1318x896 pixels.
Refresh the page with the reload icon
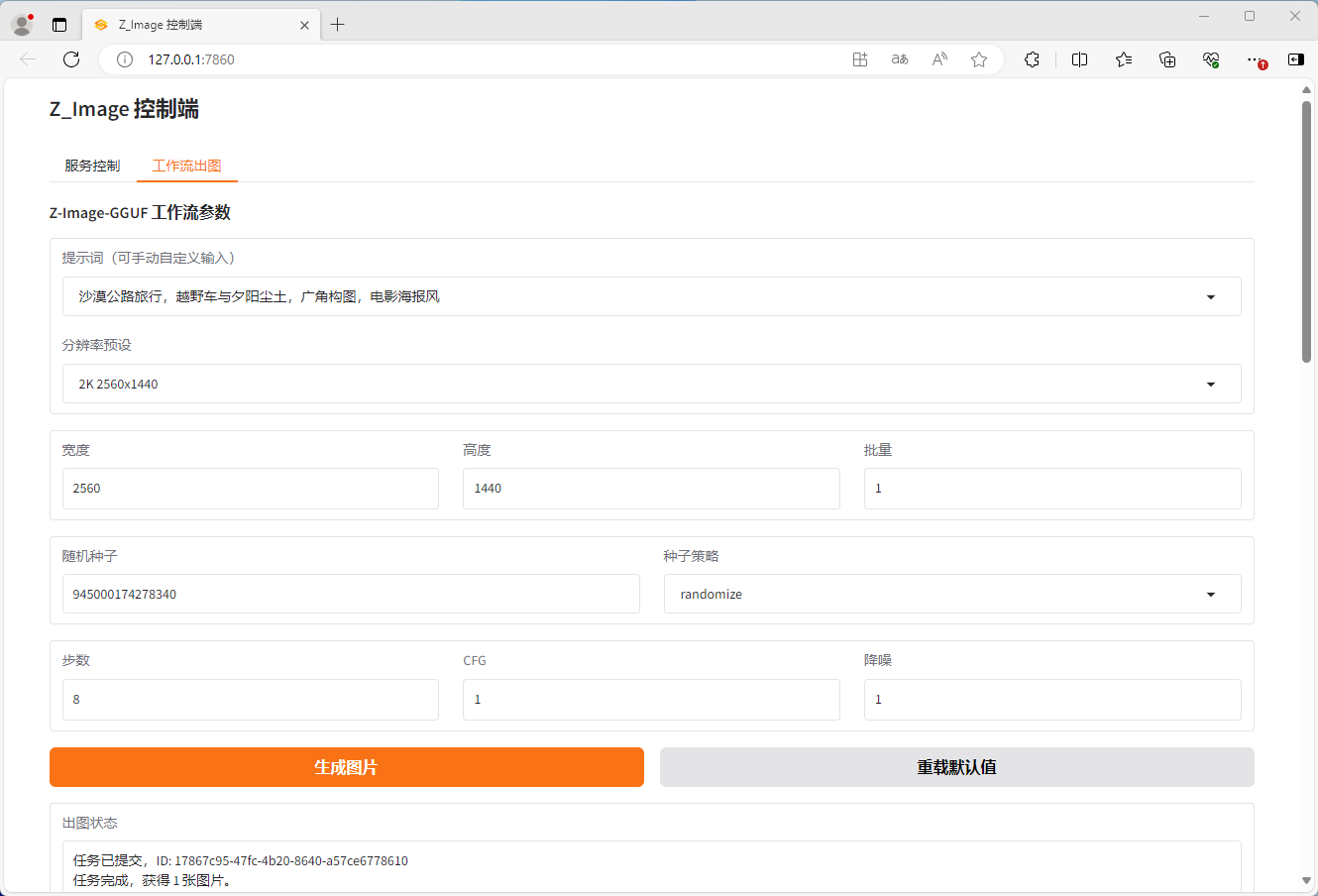71,59
